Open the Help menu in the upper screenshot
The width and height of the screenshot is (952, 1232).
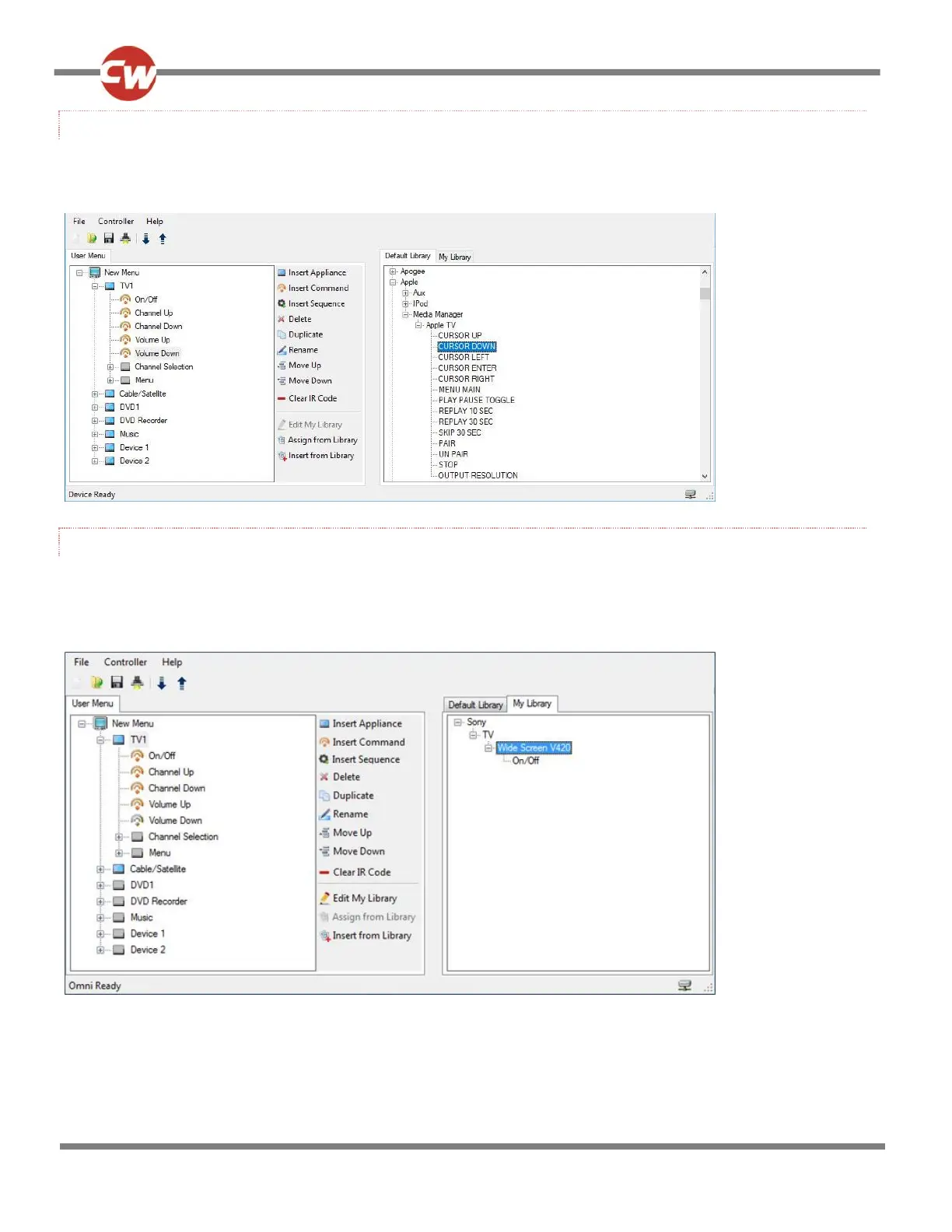(155, 221)
